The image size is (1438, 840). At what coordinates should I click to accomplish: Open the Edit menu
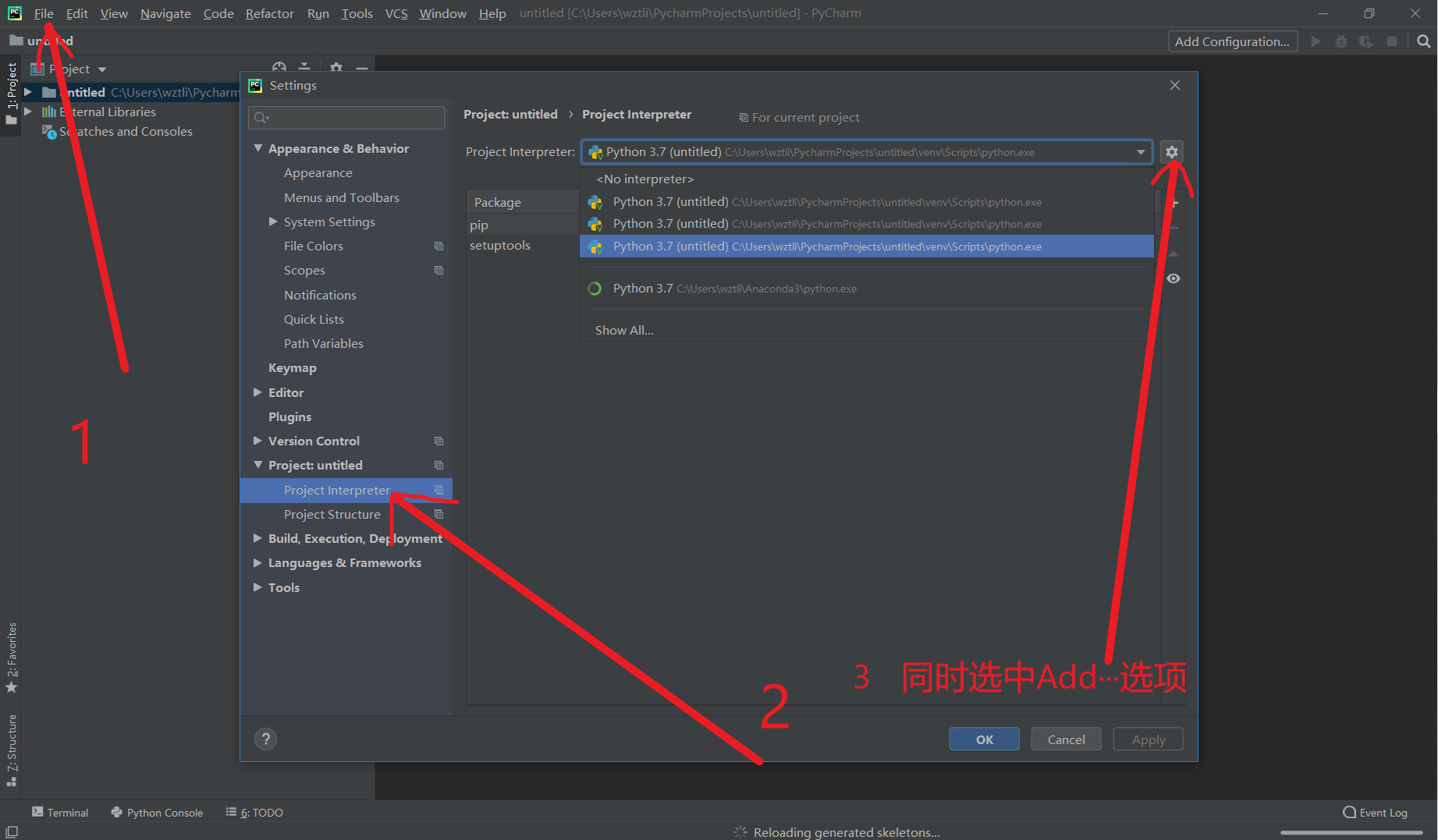point(76,13)
